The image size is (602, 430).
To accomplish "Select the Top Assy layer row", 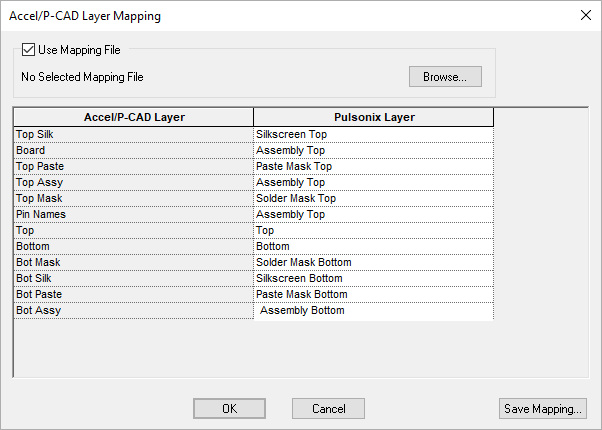I will coord(134,182).
